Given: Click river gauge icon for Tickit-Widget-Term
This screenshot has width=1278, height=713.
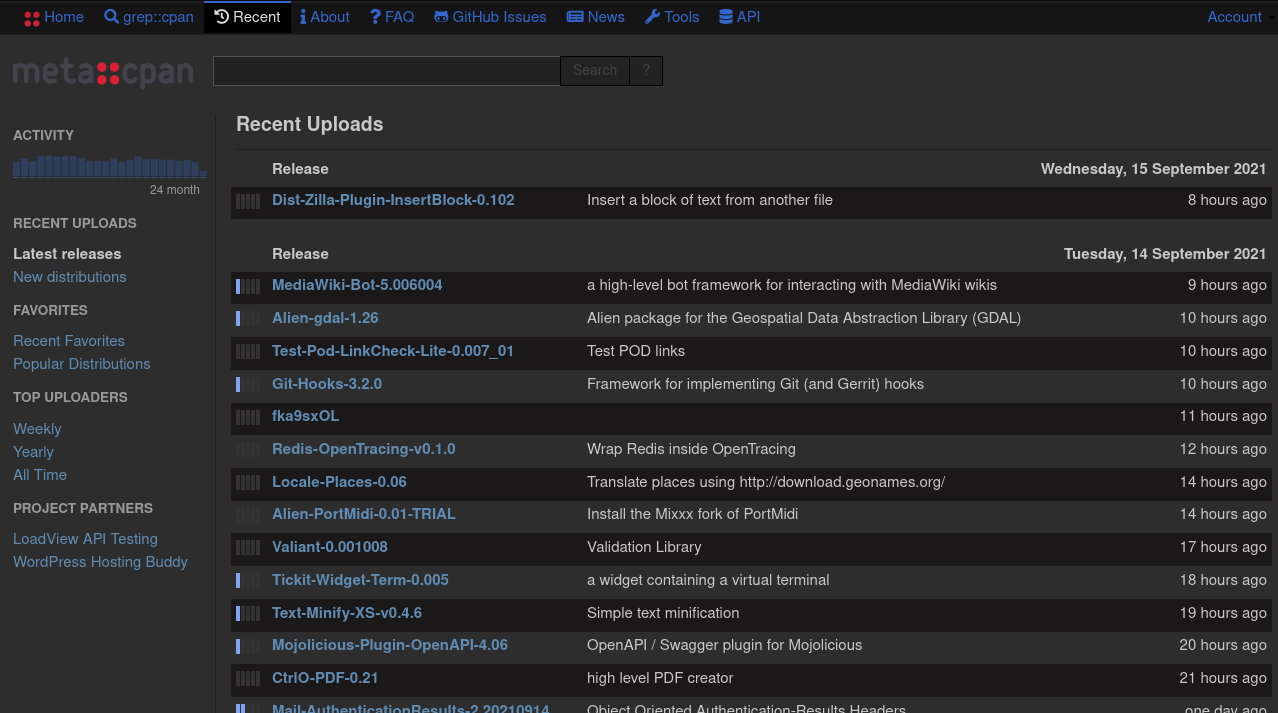Looking at the screenshot, I should [x=248, y=581].
